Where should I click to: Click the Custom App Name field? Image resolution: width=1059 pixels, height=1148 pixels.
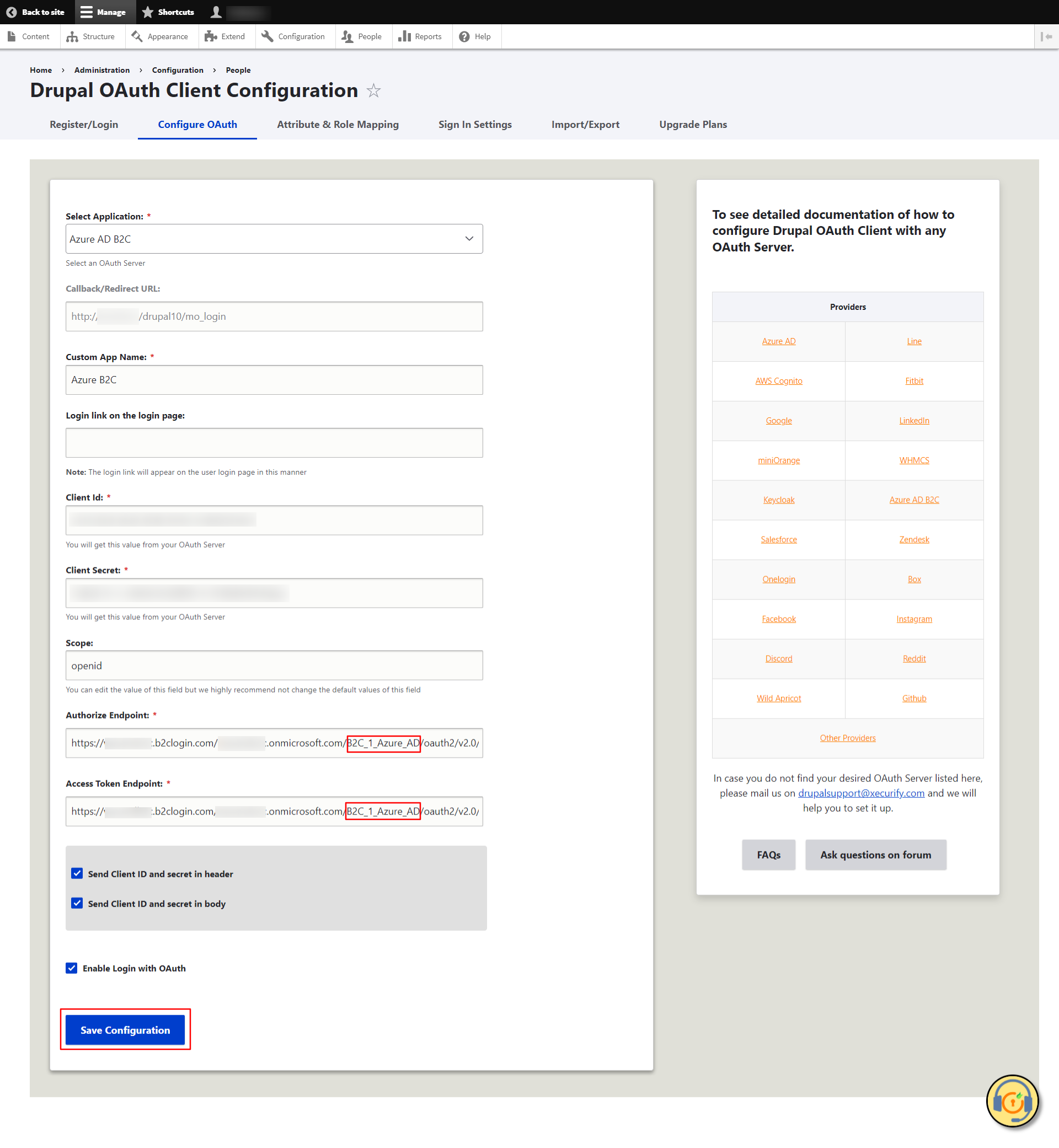coord(275,380)
